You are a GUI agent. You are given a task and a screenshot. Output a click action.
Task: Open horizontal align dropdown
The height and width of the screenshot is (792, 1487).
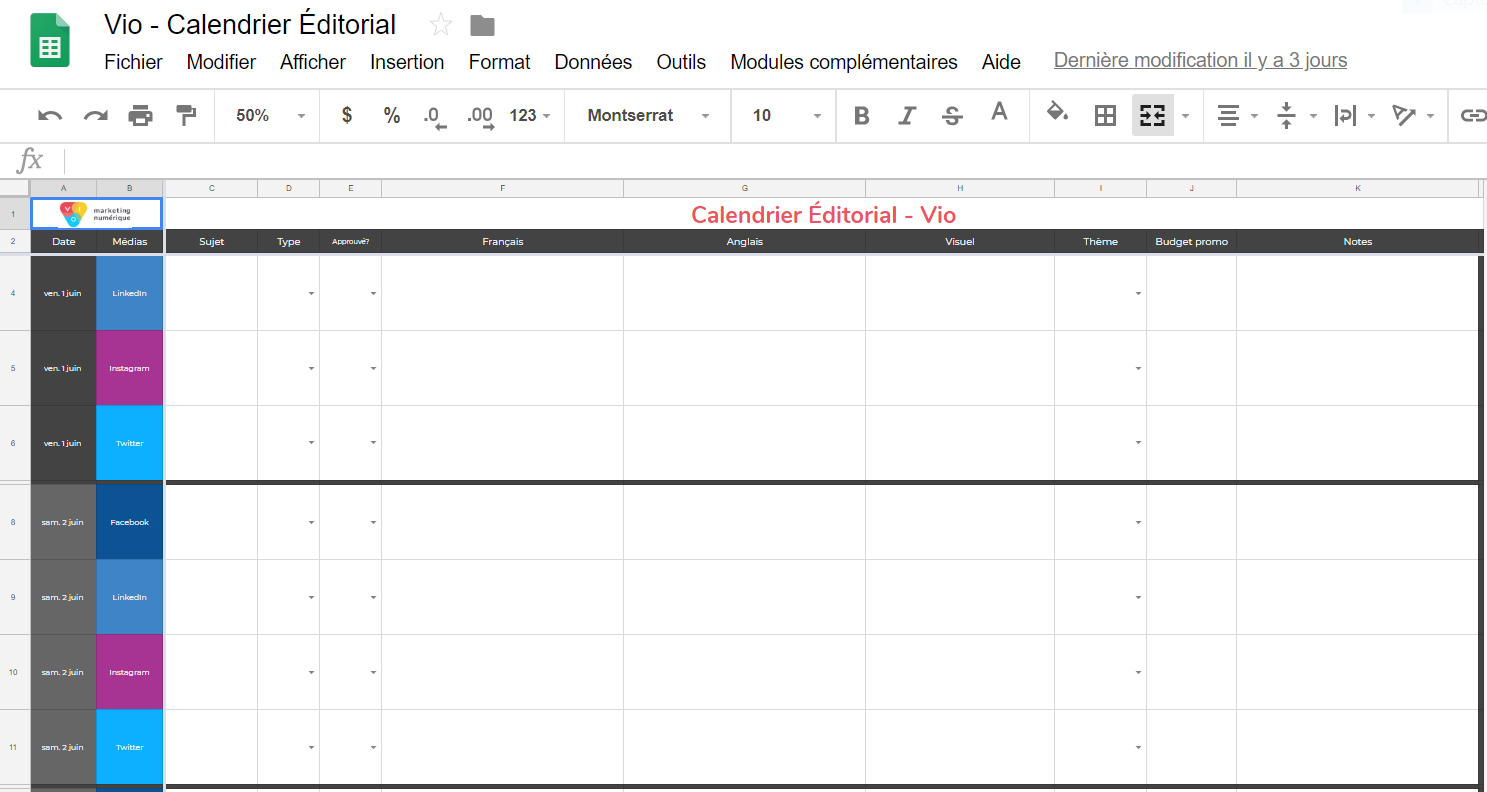pos(1237,116)
